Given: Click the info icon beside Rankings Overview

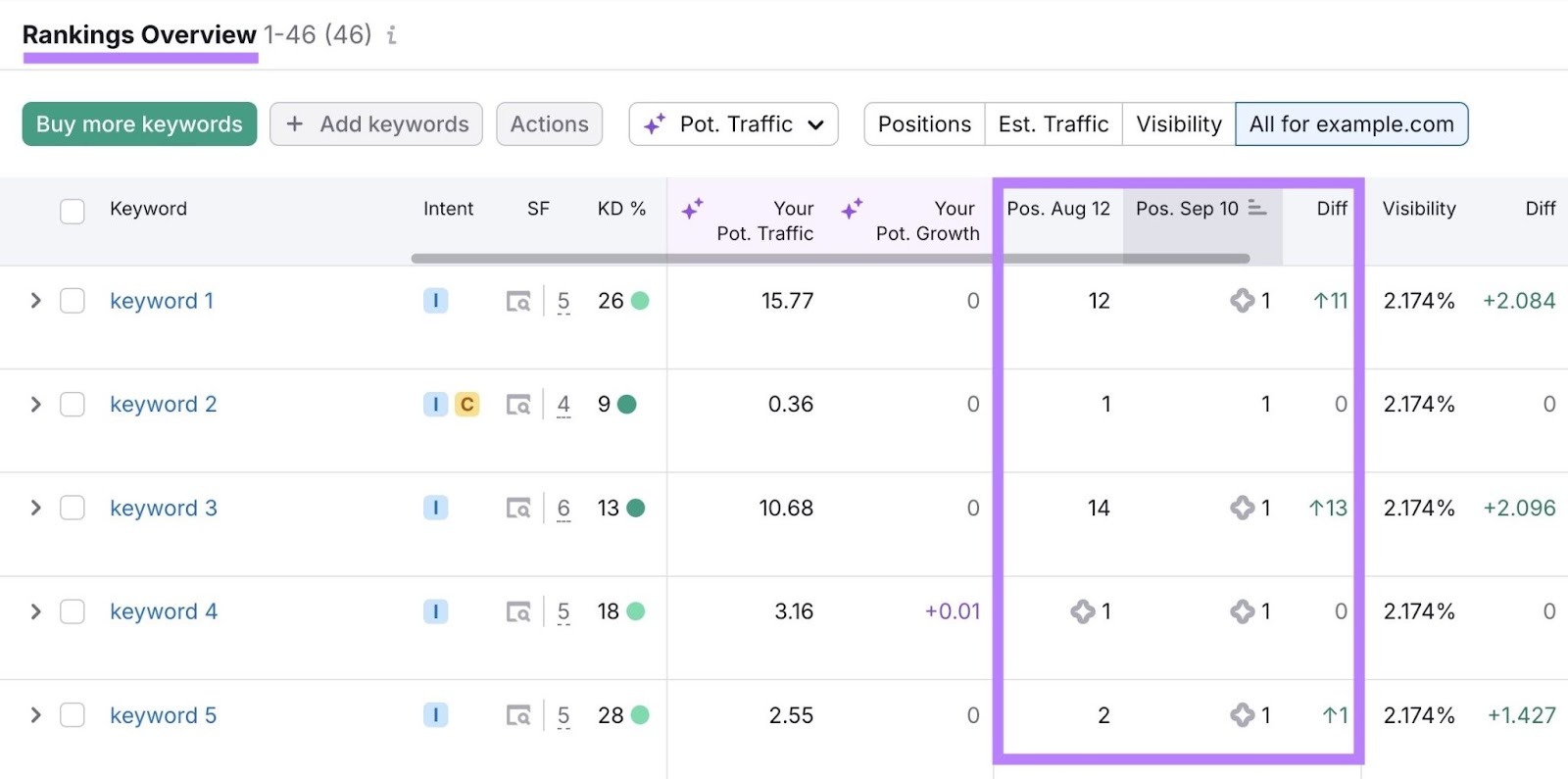Looking at the screenshot, I should click(391, 35).
